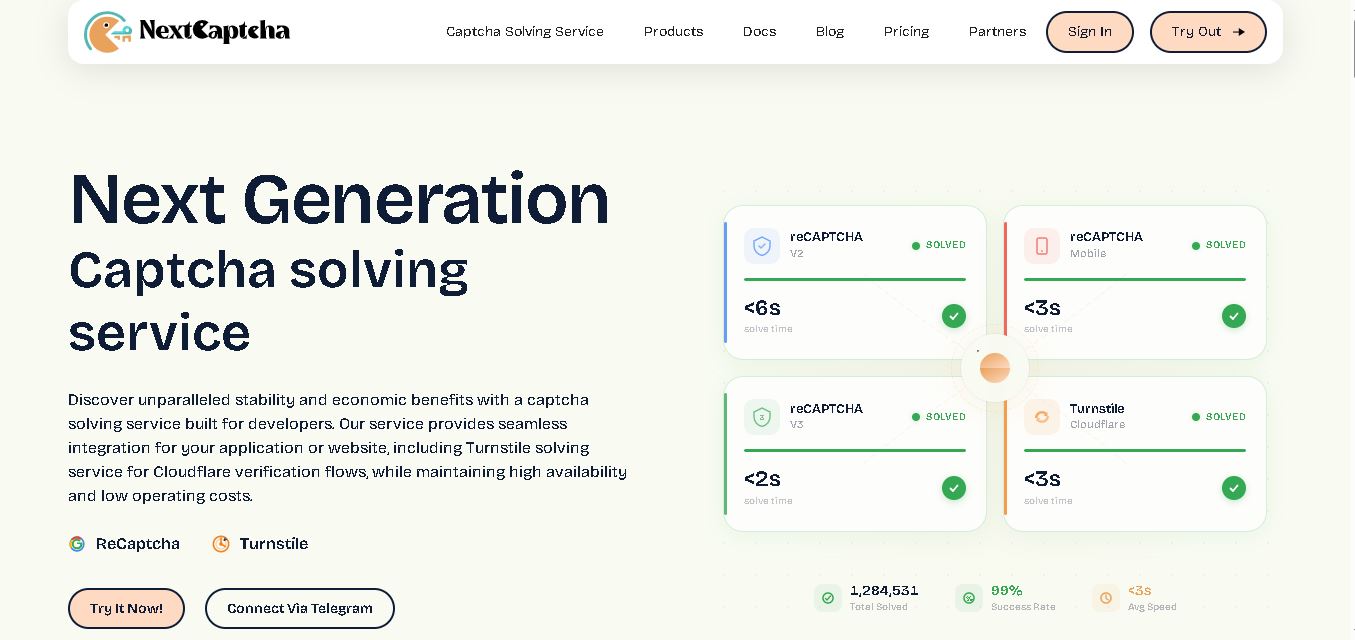
Task: Click the green progress bar on reCAPTCHA V2 card
Action: click(x=855, y=279)
